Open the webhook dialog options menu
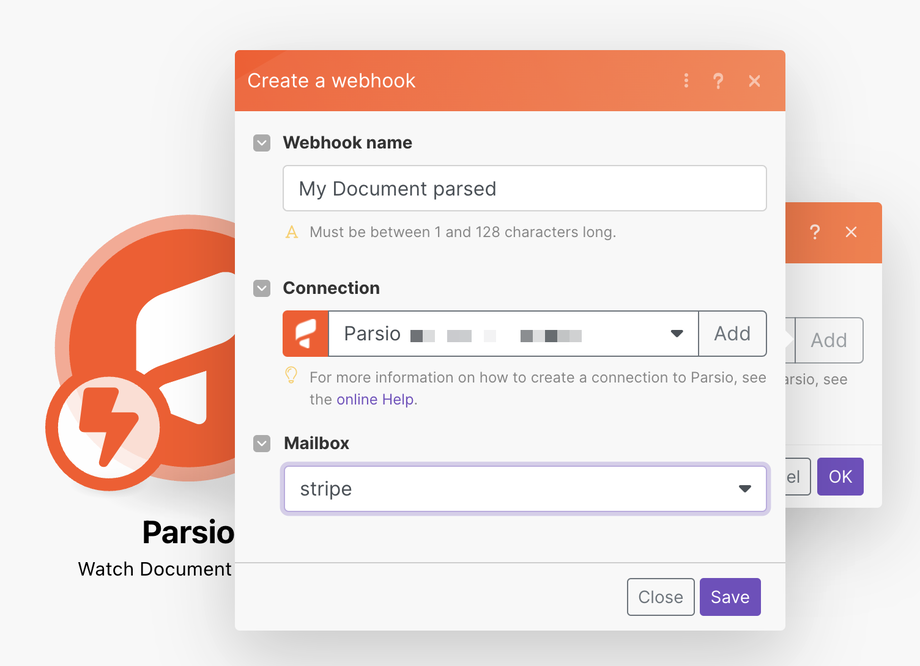 686,80
